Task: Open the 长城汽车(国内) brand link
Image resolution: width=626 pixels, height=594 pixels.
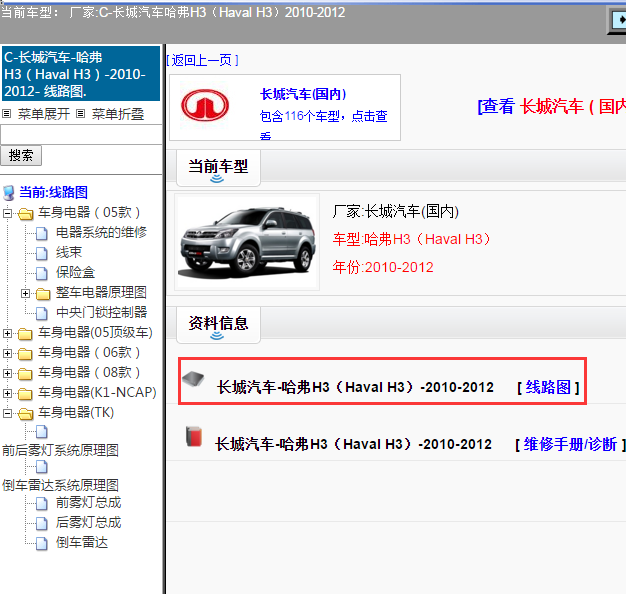Action: coord(303,94)
